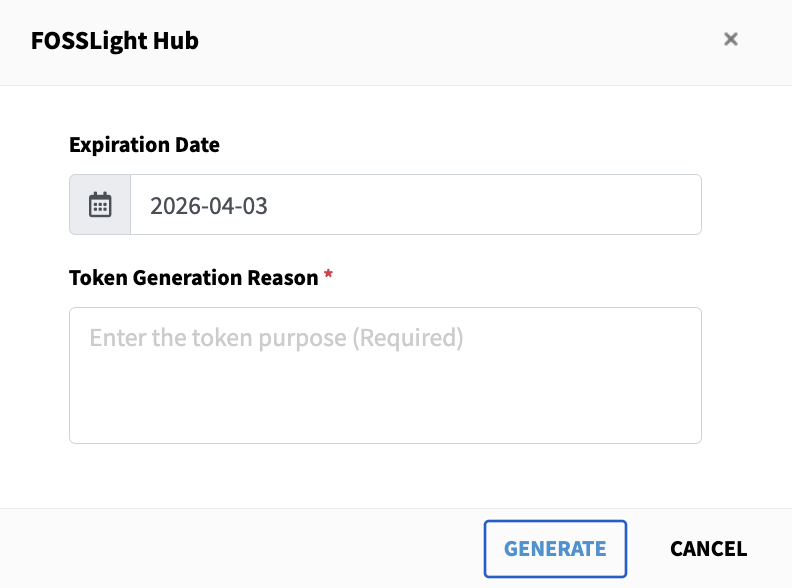792x588 pixels.
Task: Open the date picker via calendar addon
Action: pos(100,205)
